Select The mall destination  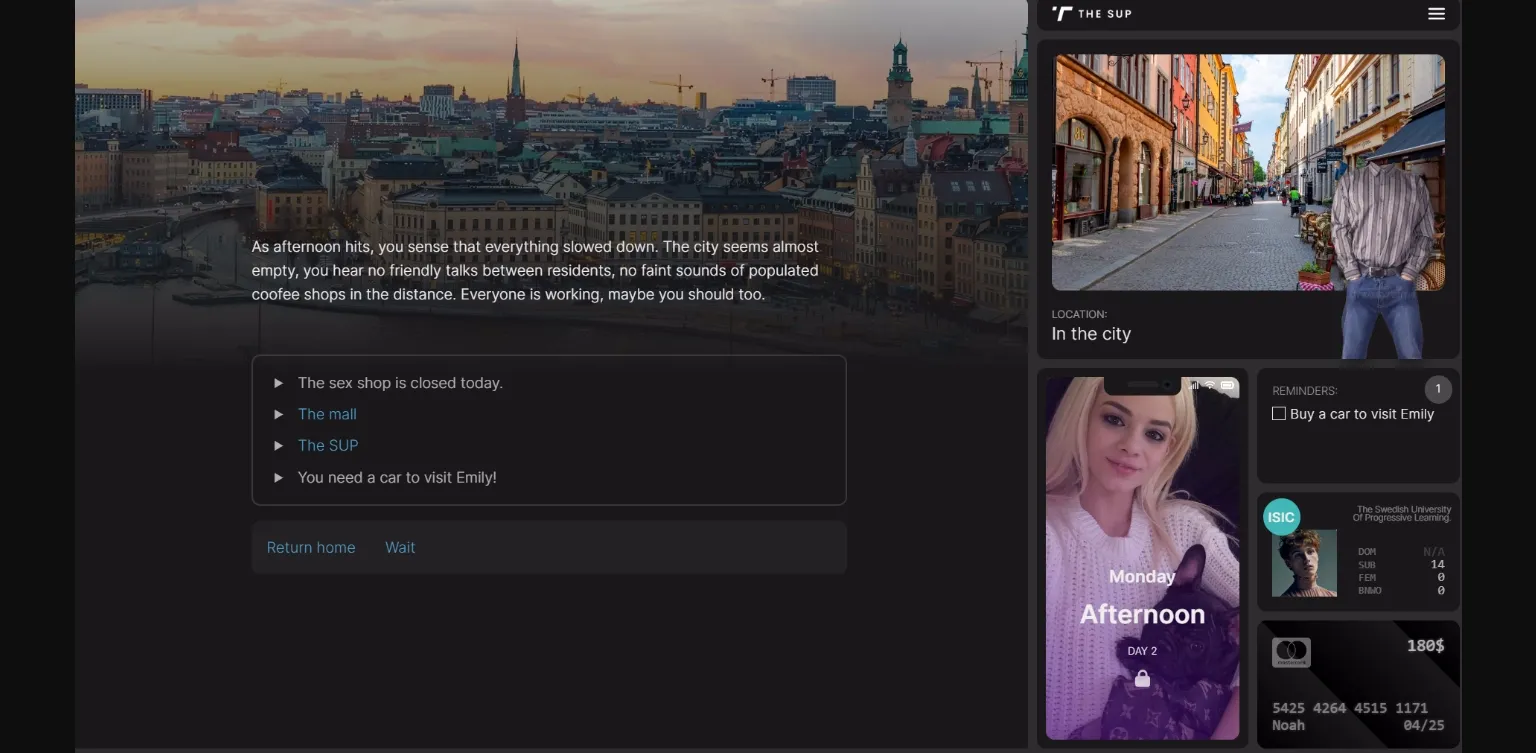327,413
